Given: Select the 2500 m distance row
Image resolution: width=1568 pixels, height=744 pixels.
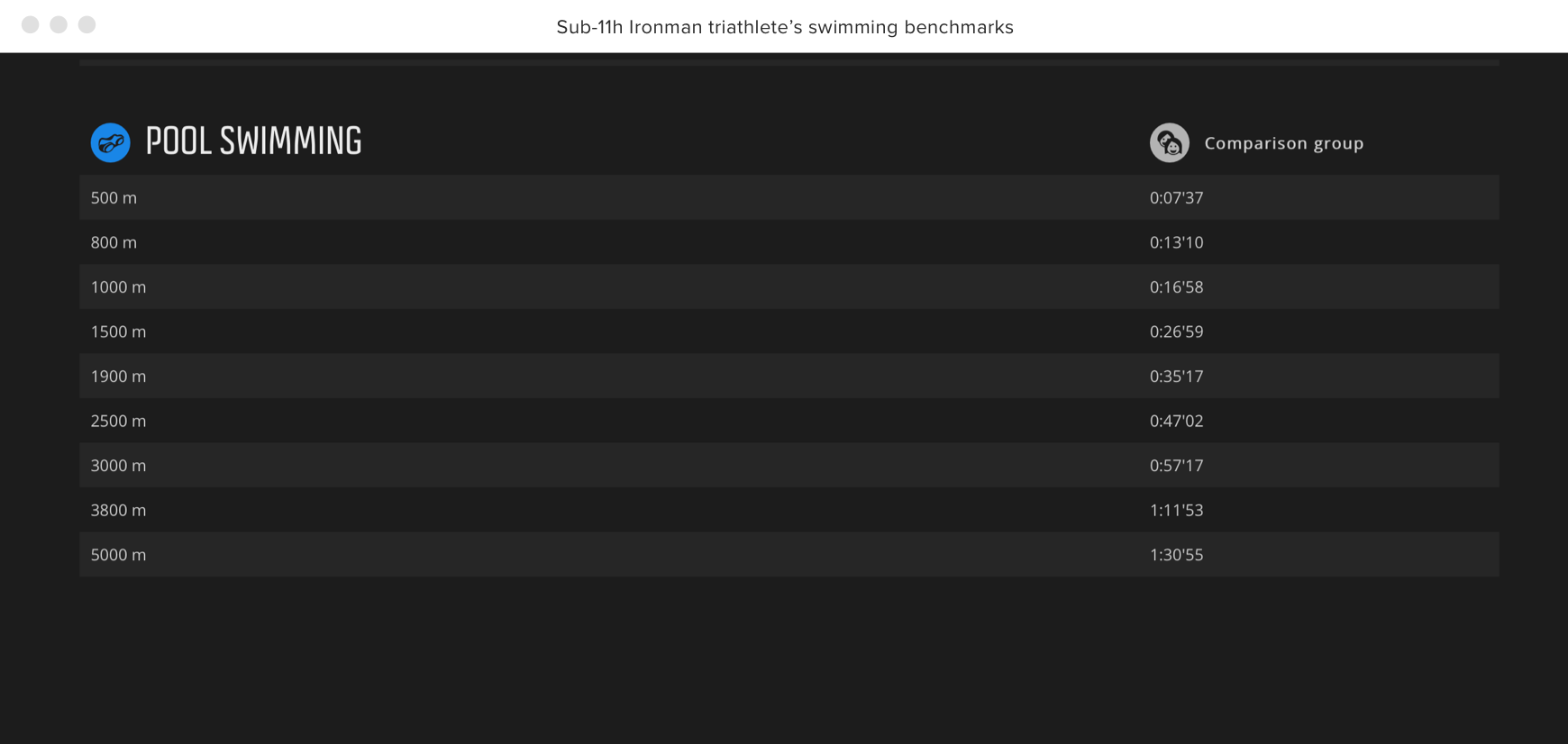Looking at the screenshot, I should [789, 421].
